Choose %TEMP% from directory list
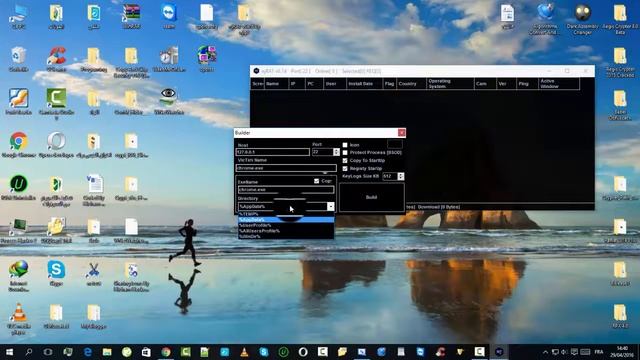Image resolution: width=640 pixels, height=360 pixels. 286,214
